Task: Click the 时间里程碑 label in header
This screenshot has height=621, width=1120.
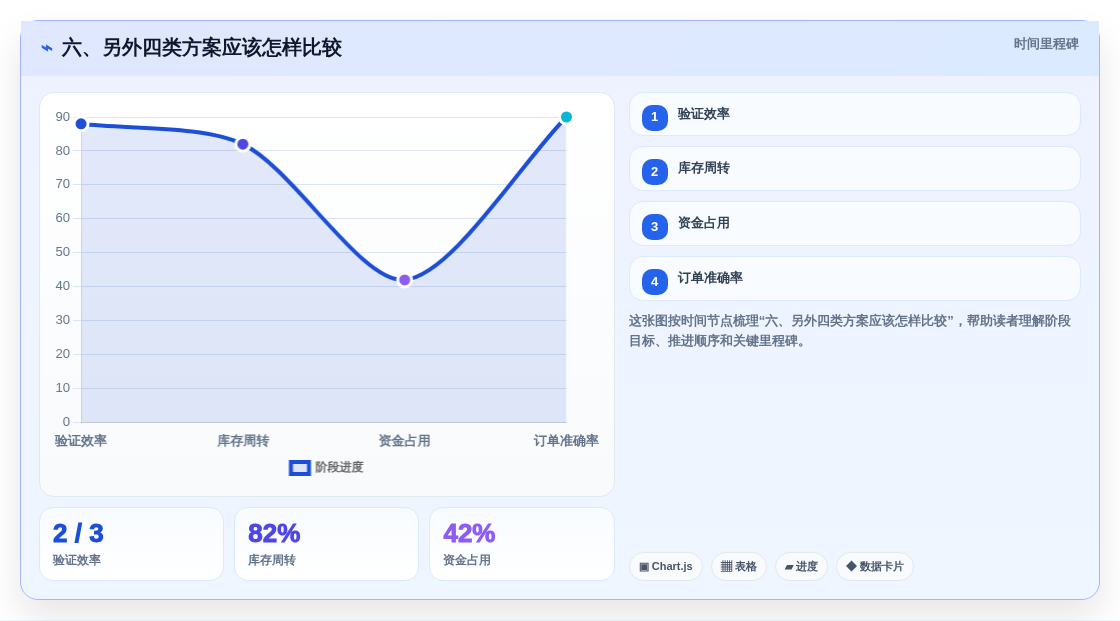Action: [x=1046, y=44]
